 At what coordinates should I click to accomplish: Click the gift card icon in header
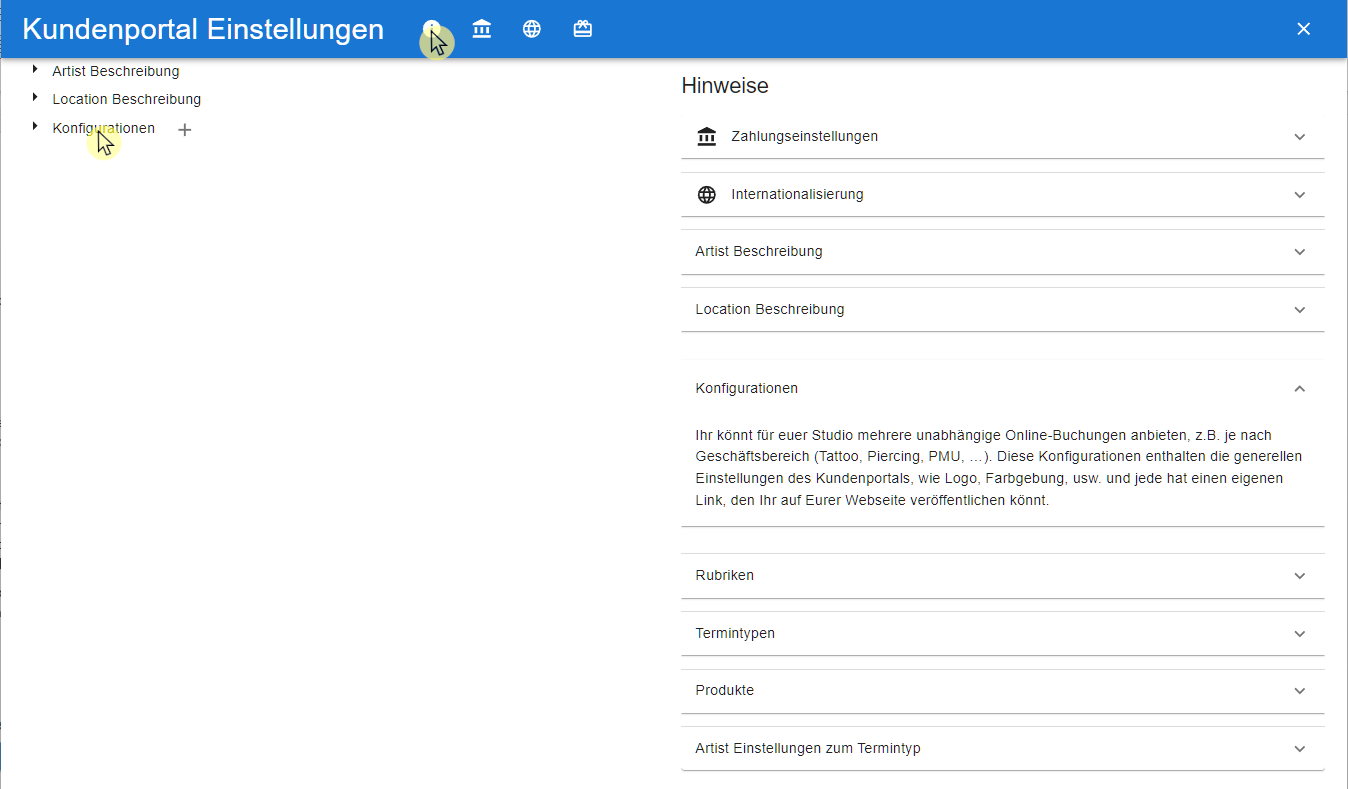click(x=583, y=29)
